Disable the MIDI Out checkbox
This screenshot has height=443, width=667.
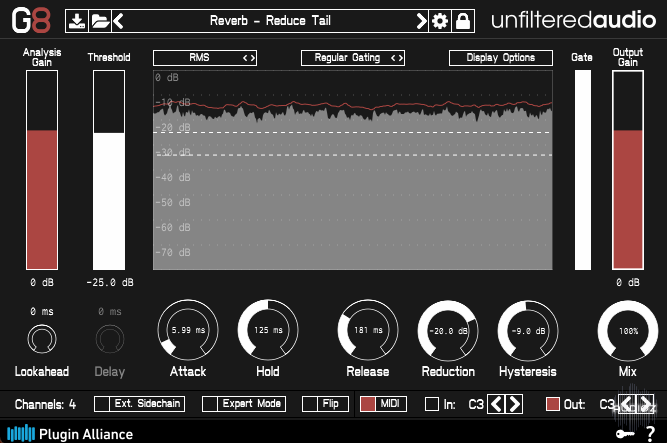tap(553, 404)
